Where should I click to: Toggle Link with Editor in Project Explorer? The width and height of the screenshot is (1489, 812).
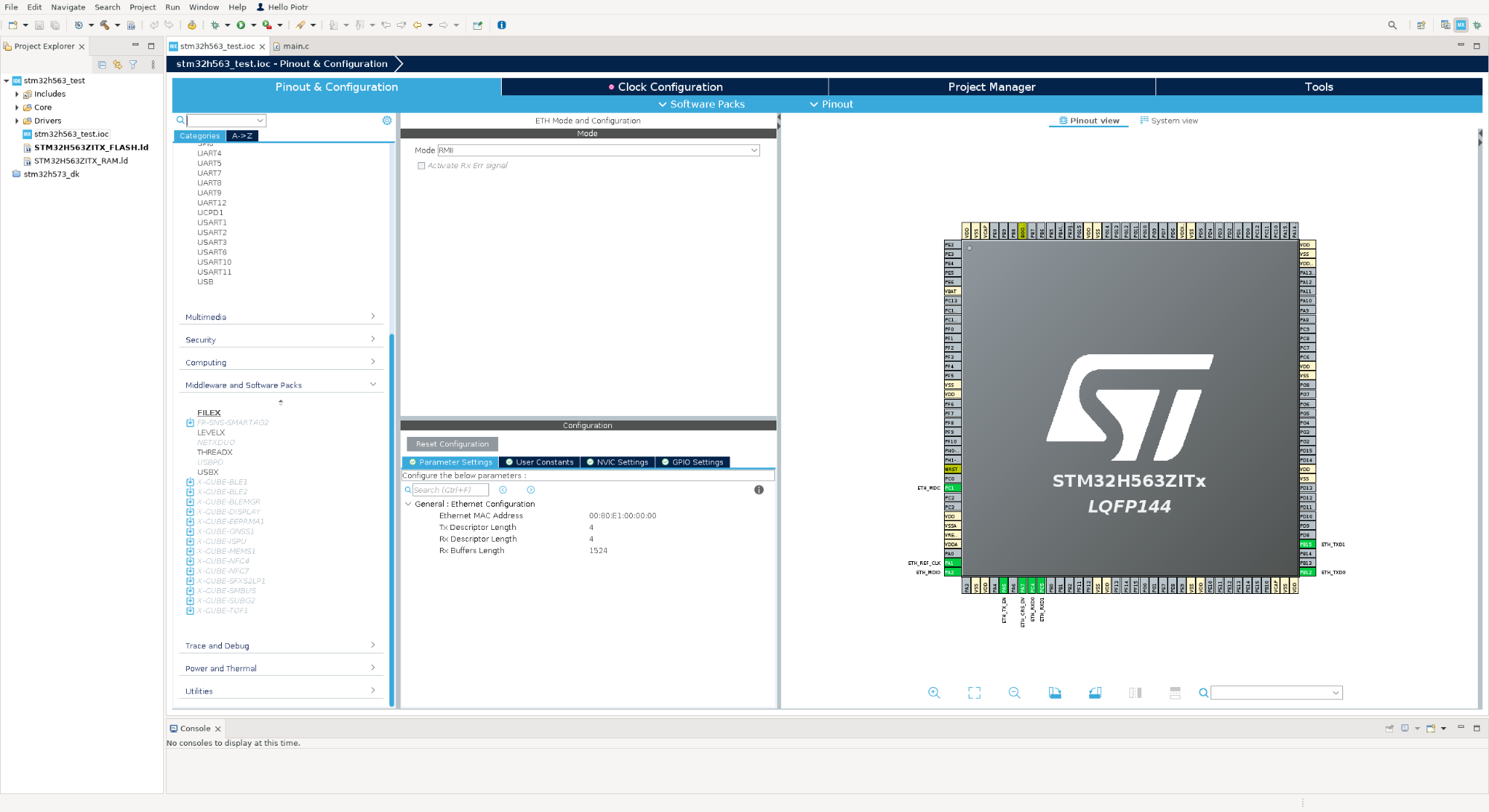click(x=118, y=65)
